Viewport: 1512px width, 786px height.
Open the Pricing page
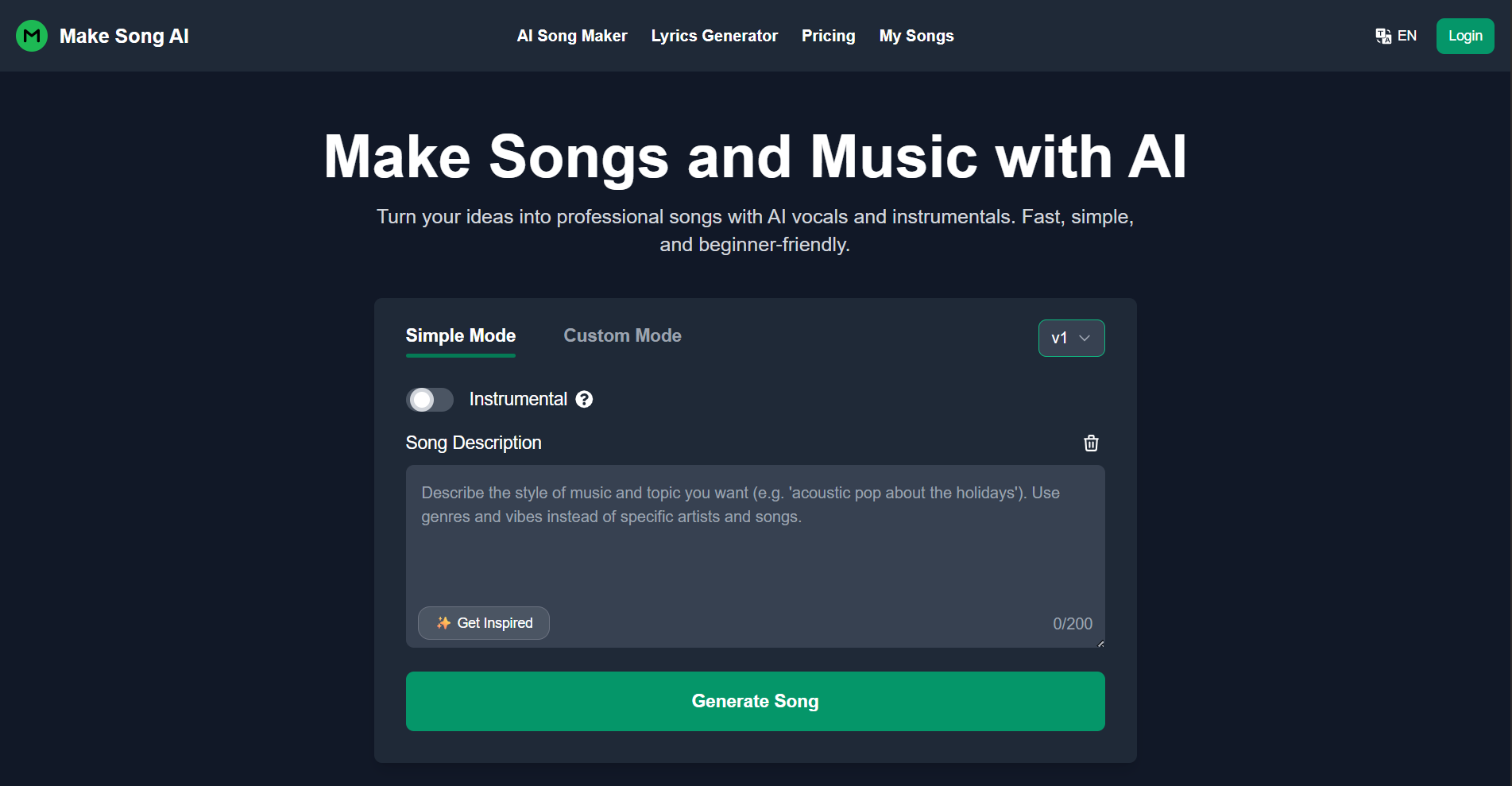(x=828, y=36)
